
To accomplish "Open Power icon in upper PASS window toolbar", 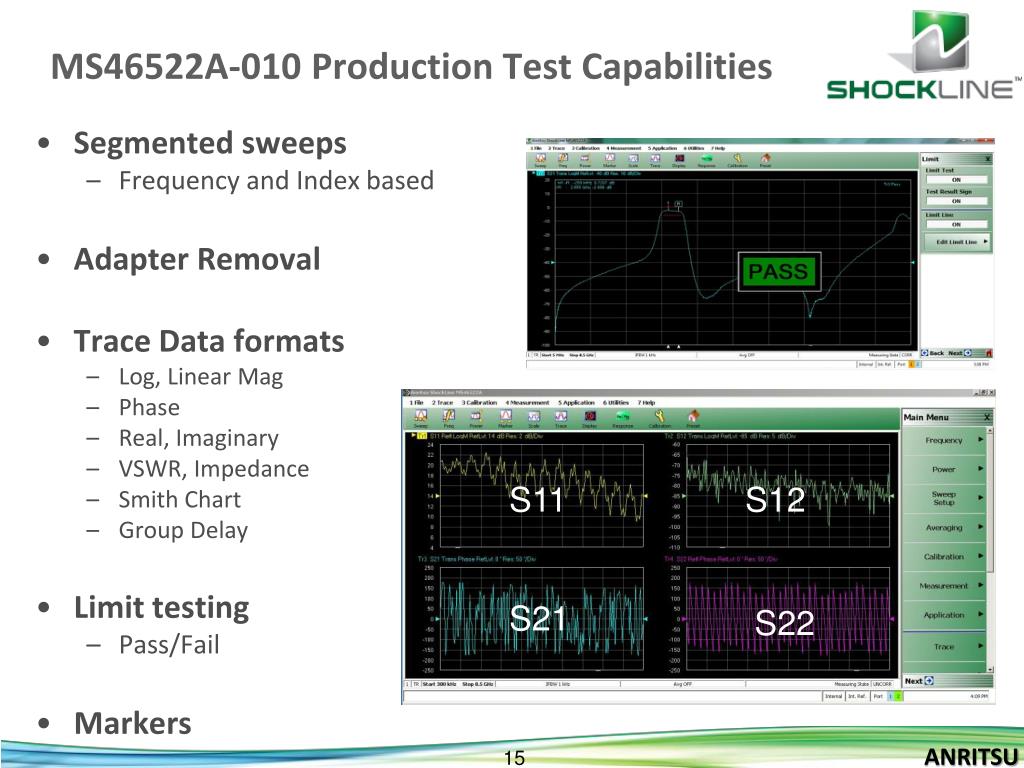I will point(585,161).
